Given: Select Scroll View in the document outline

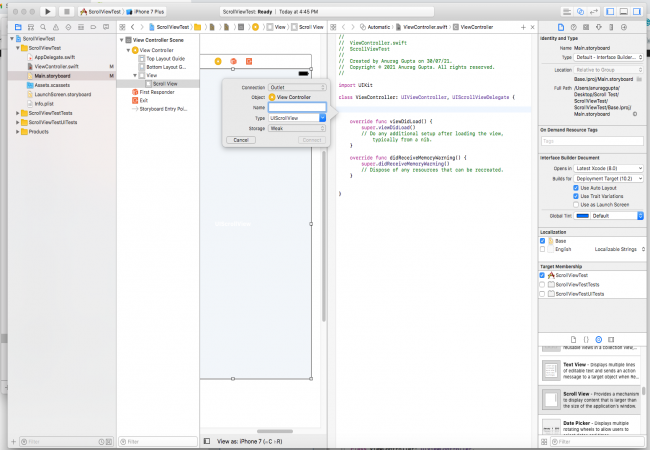Looking at the screenshot, I should coord(165,83).
